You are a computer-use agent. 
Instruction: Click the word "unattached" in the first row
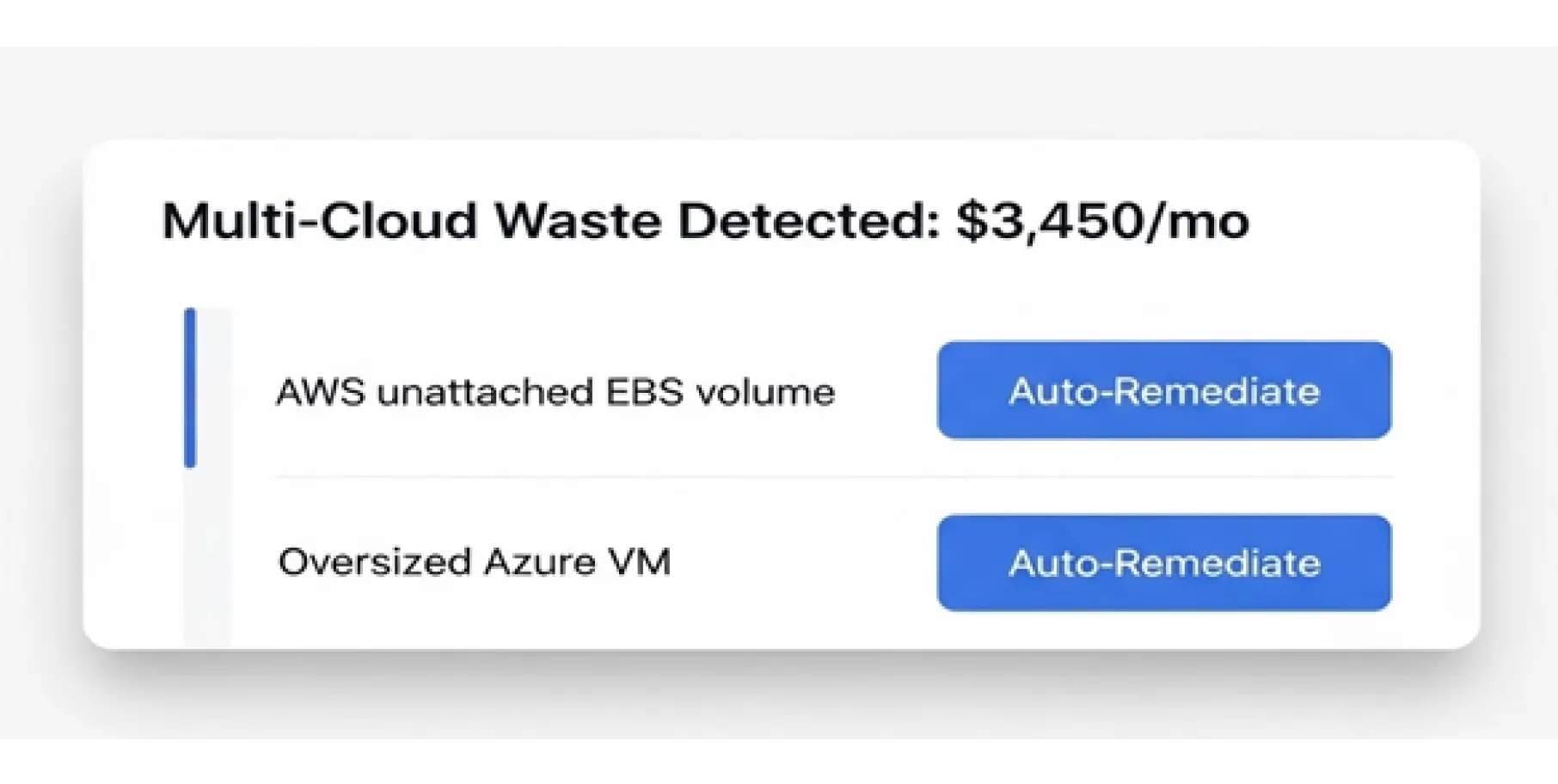485,392
